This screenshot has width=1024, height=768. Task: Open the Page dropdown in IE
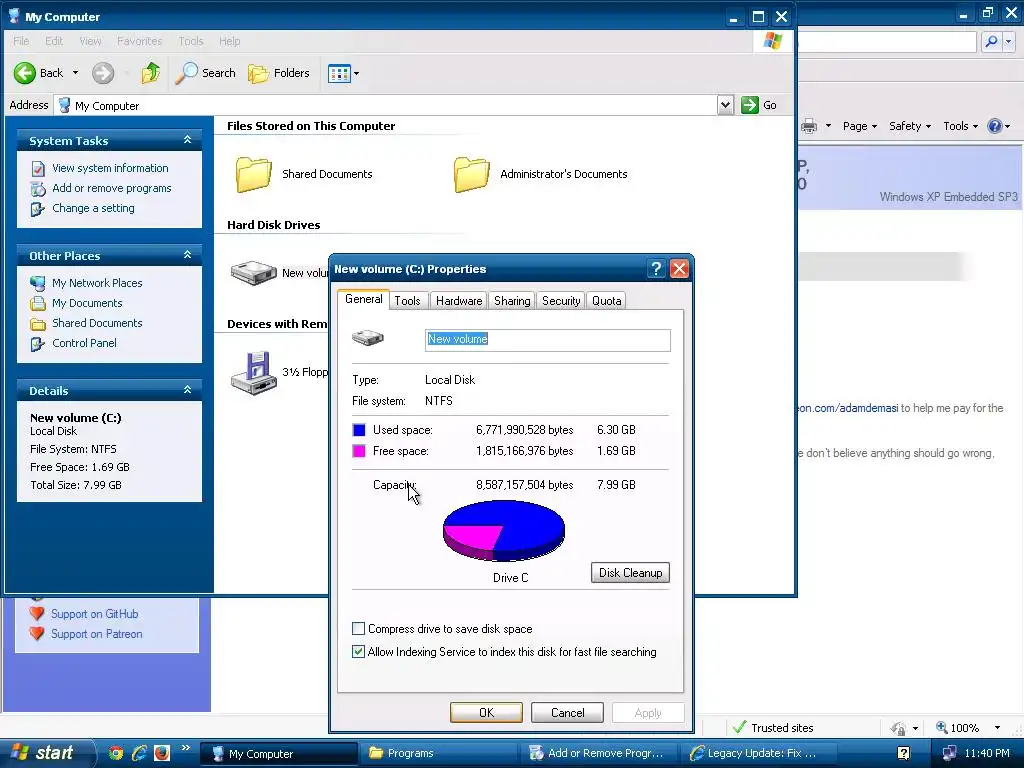point(859,126)
